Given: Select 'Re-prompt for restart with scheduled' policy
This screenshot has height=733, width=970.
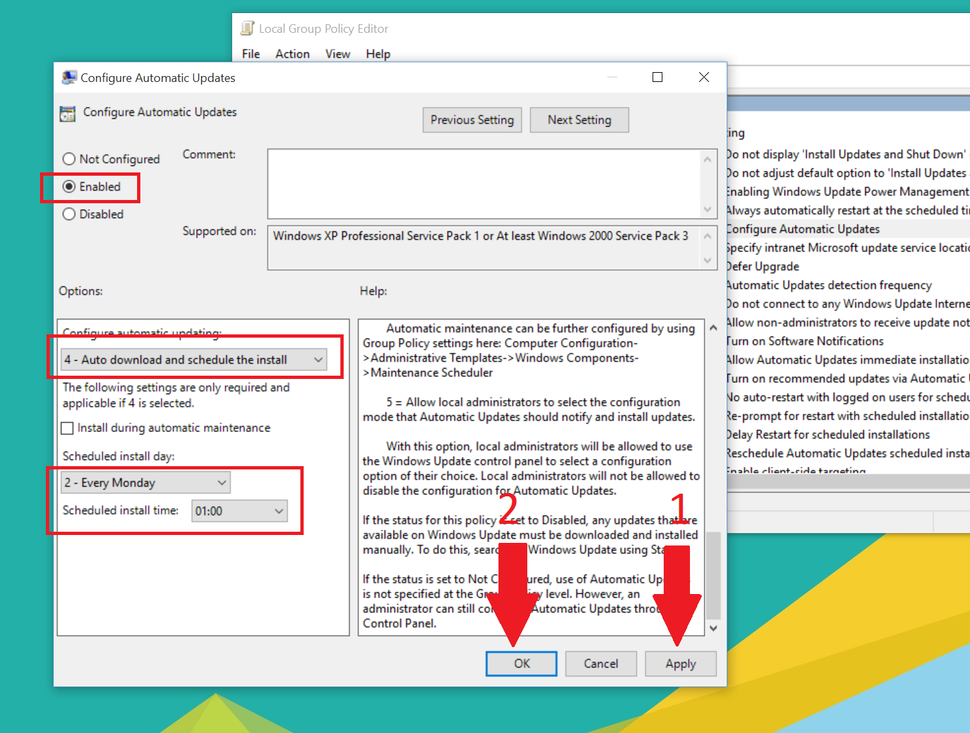Looking at the screenshot, I should click(x=848, y=416).
